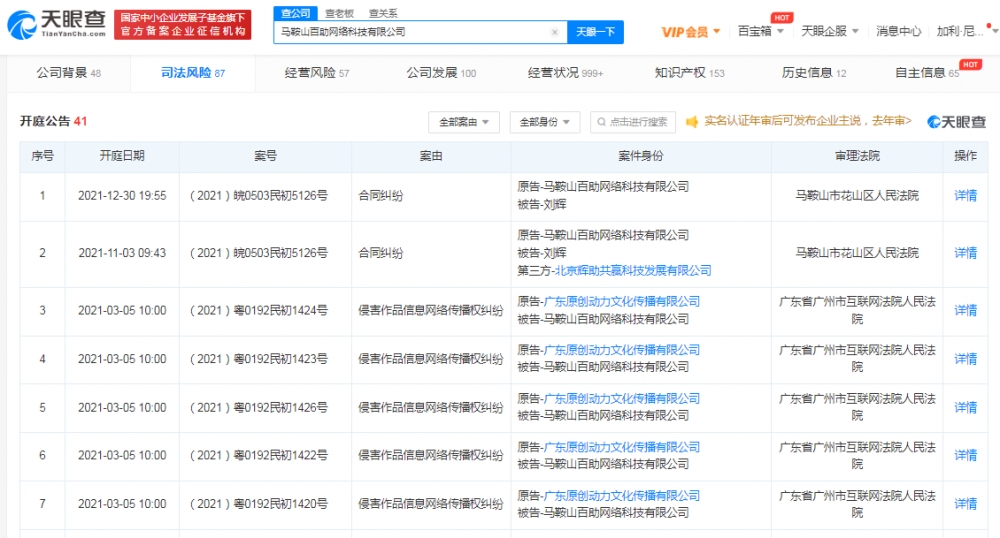Open the 全部案由 filter dropdown
This screenshot has height=538, width=1000.
click(464, 122)
